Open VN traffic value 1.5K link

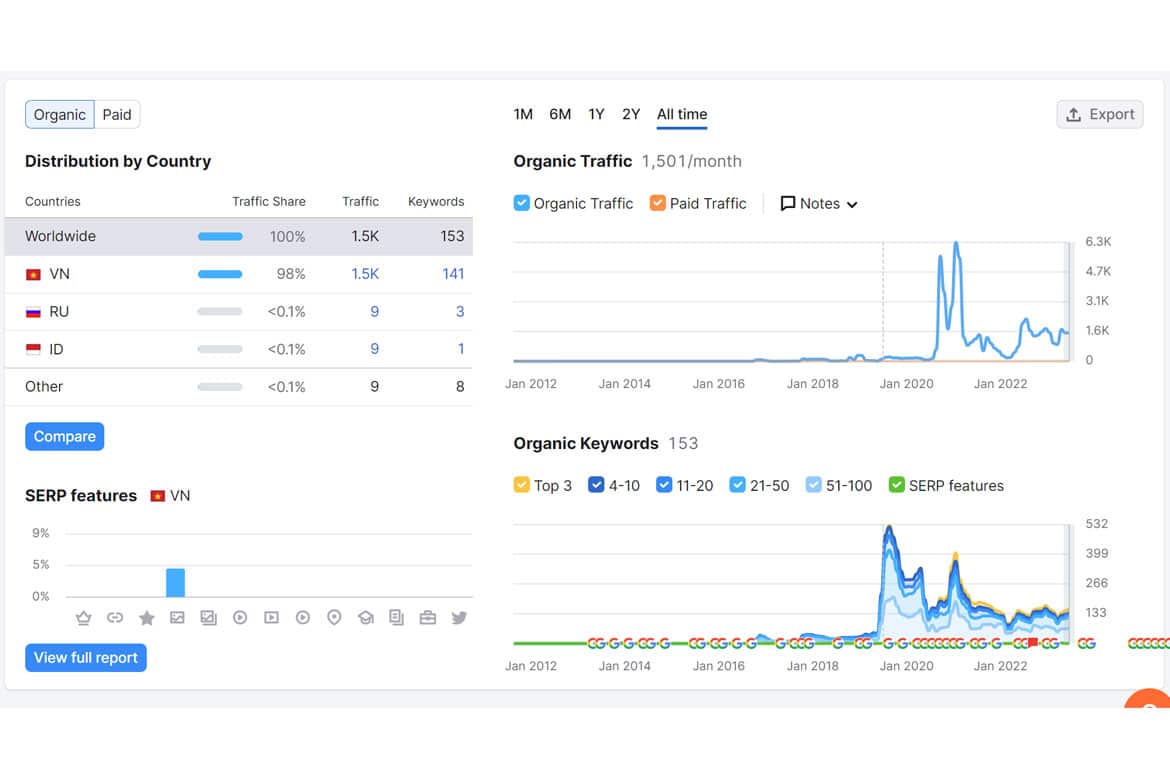click(365, 274)
